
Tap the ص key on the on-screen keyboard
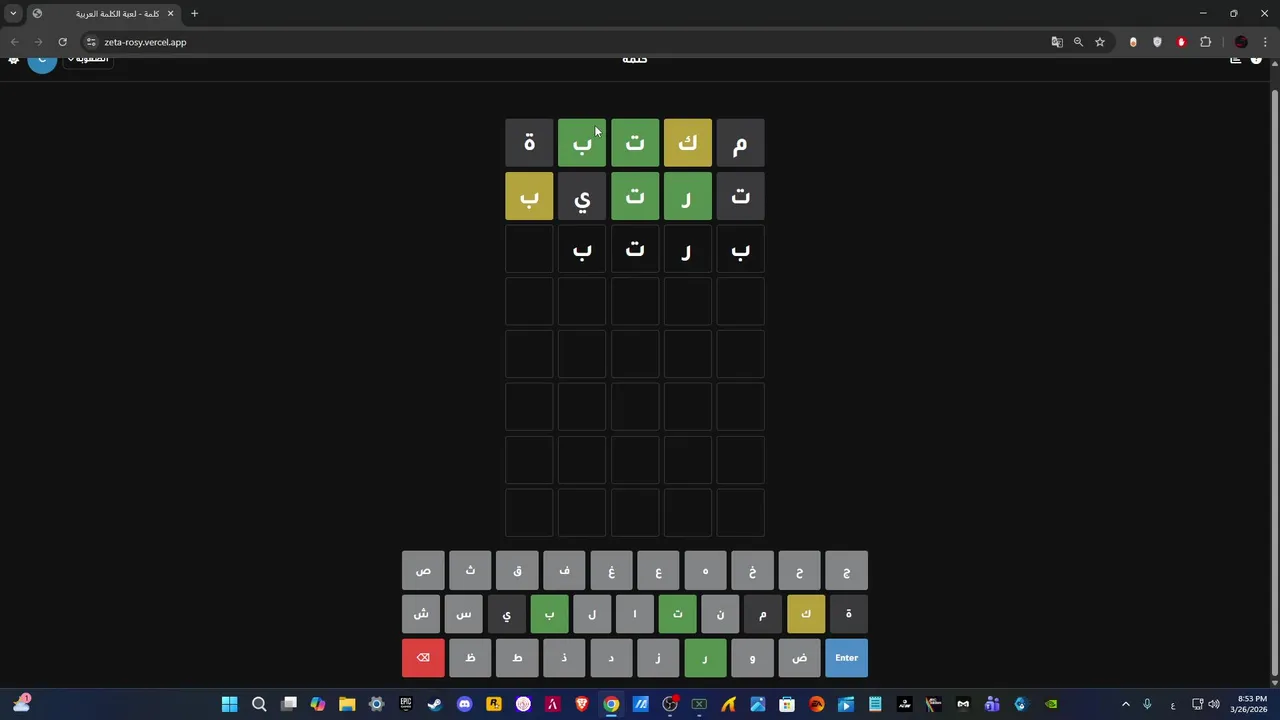tap(423, 571)
